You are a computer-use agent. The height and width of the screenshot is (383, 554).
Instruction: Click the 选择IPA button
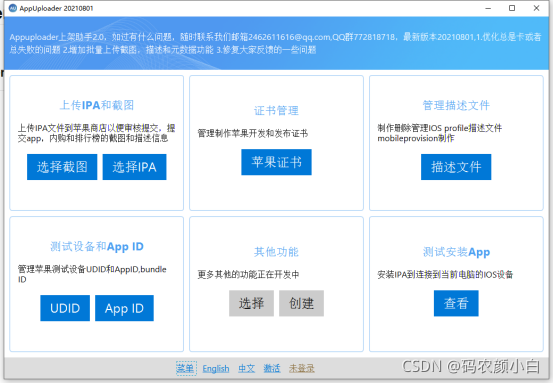click(134, 167)
